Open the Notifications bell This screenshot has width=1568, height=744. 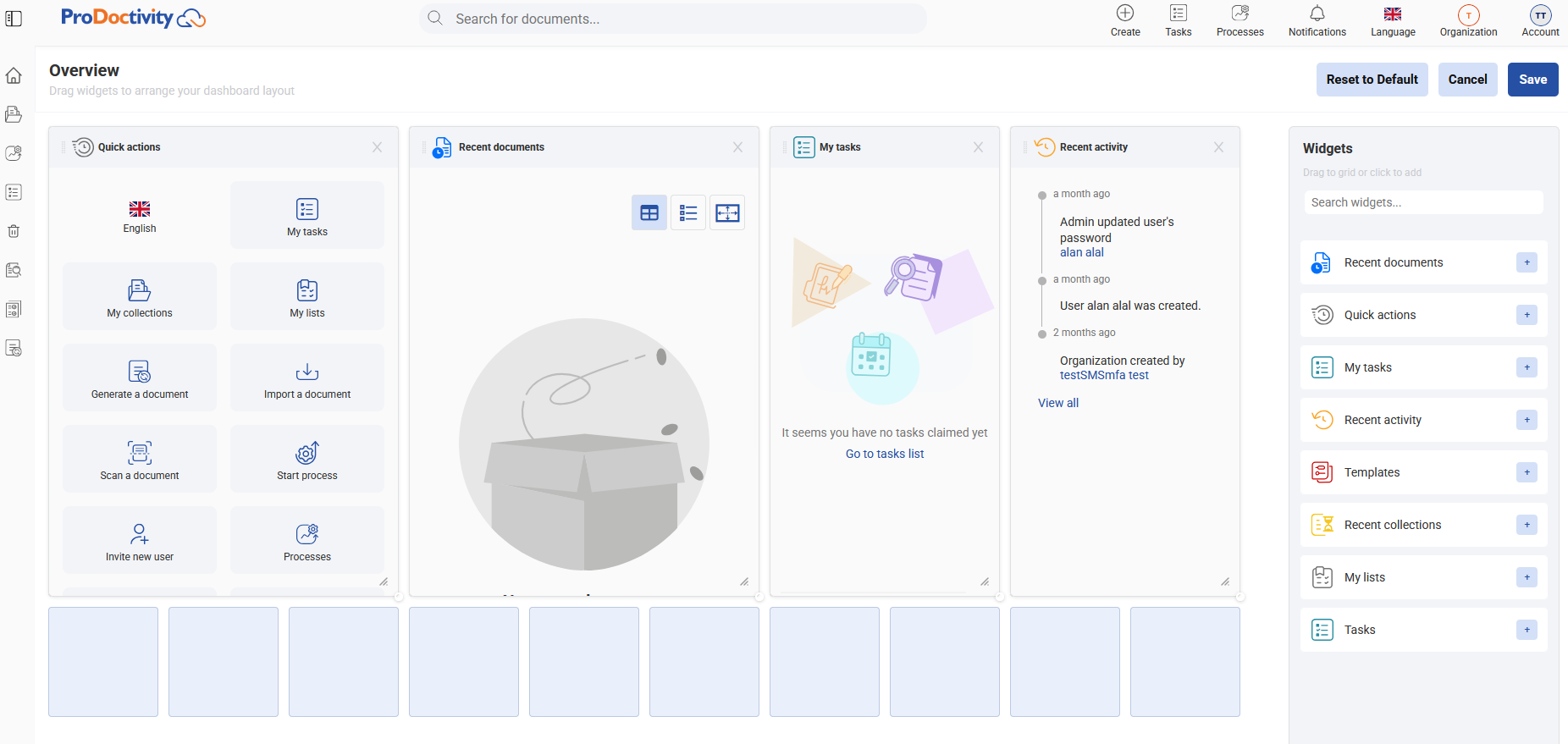[1317, 21]
